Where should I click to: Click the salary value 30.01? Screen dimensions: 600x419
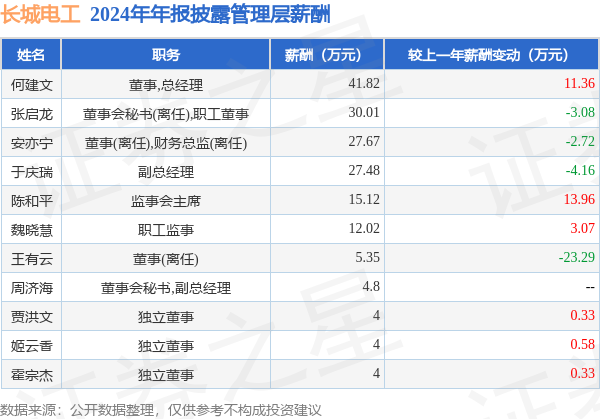pyautogui.click(x=364, y=112)
